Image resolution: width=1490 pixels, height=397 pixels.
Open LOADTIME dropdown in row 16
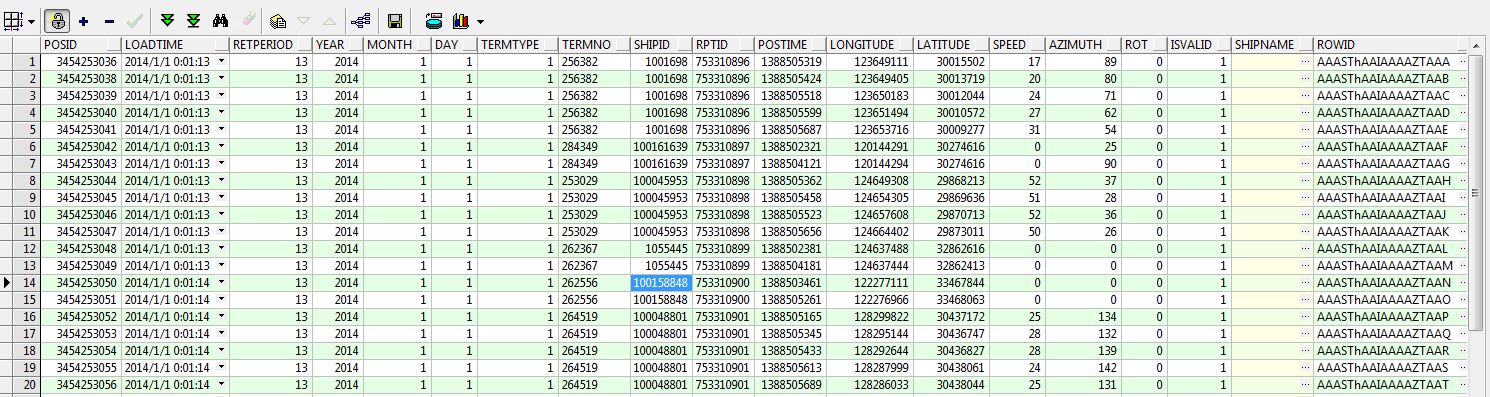(221, 317)
